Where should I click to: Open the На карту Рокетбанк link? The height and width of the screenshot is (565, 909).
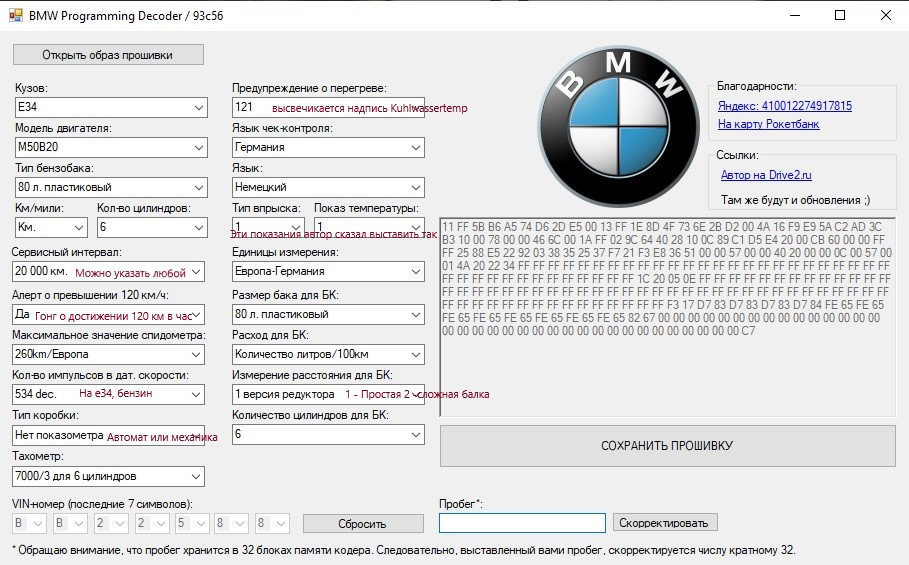[x=769, y=124]
